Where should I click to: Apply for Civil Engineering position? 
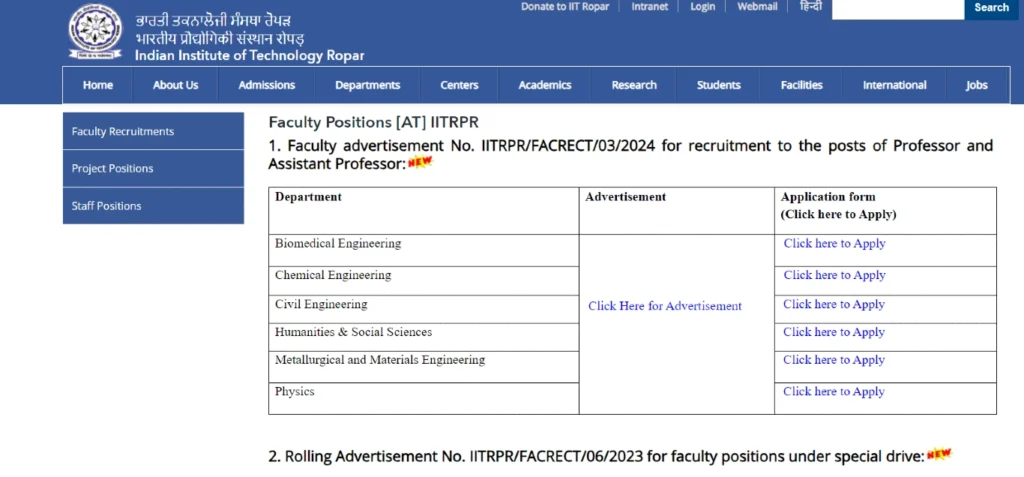[x=834, y=304]
